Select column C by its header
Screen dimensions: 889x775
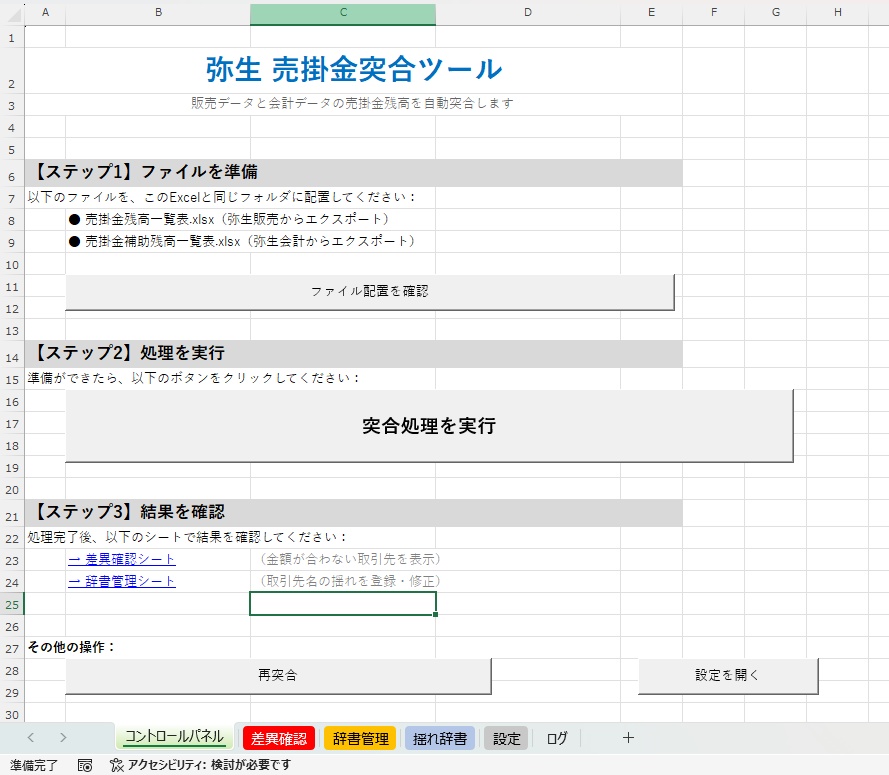point(342,12)
